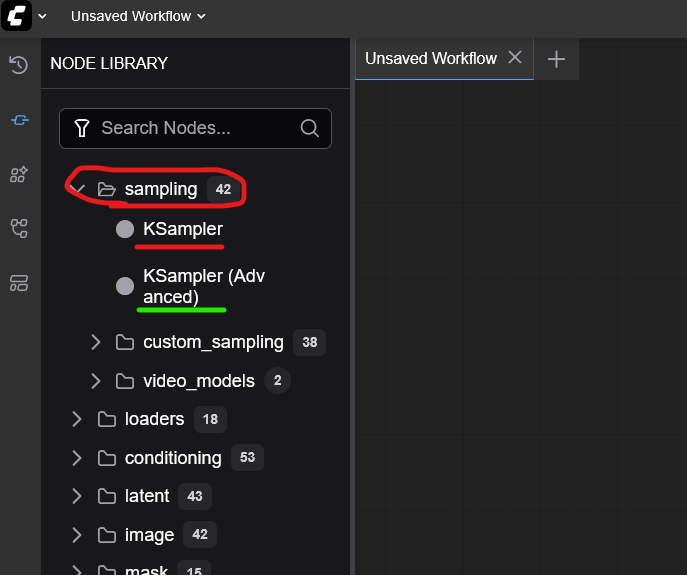The width and height of the screenshot is (687, 575).
Task: Open the Unsaved Workflow title dropdown
Action: 138,16
